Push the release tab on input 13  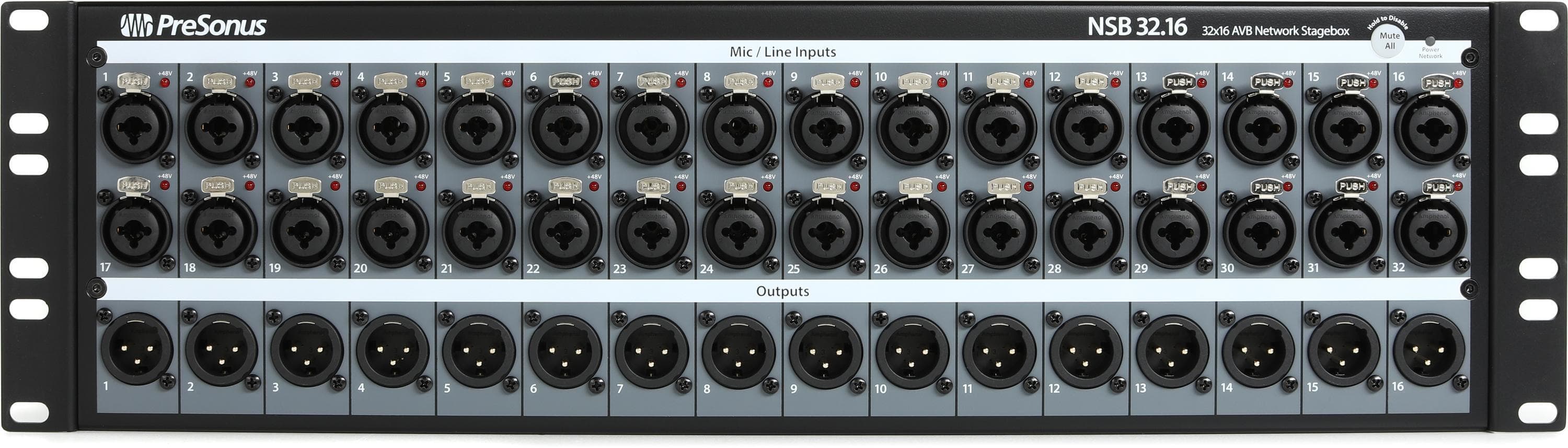1179,82
